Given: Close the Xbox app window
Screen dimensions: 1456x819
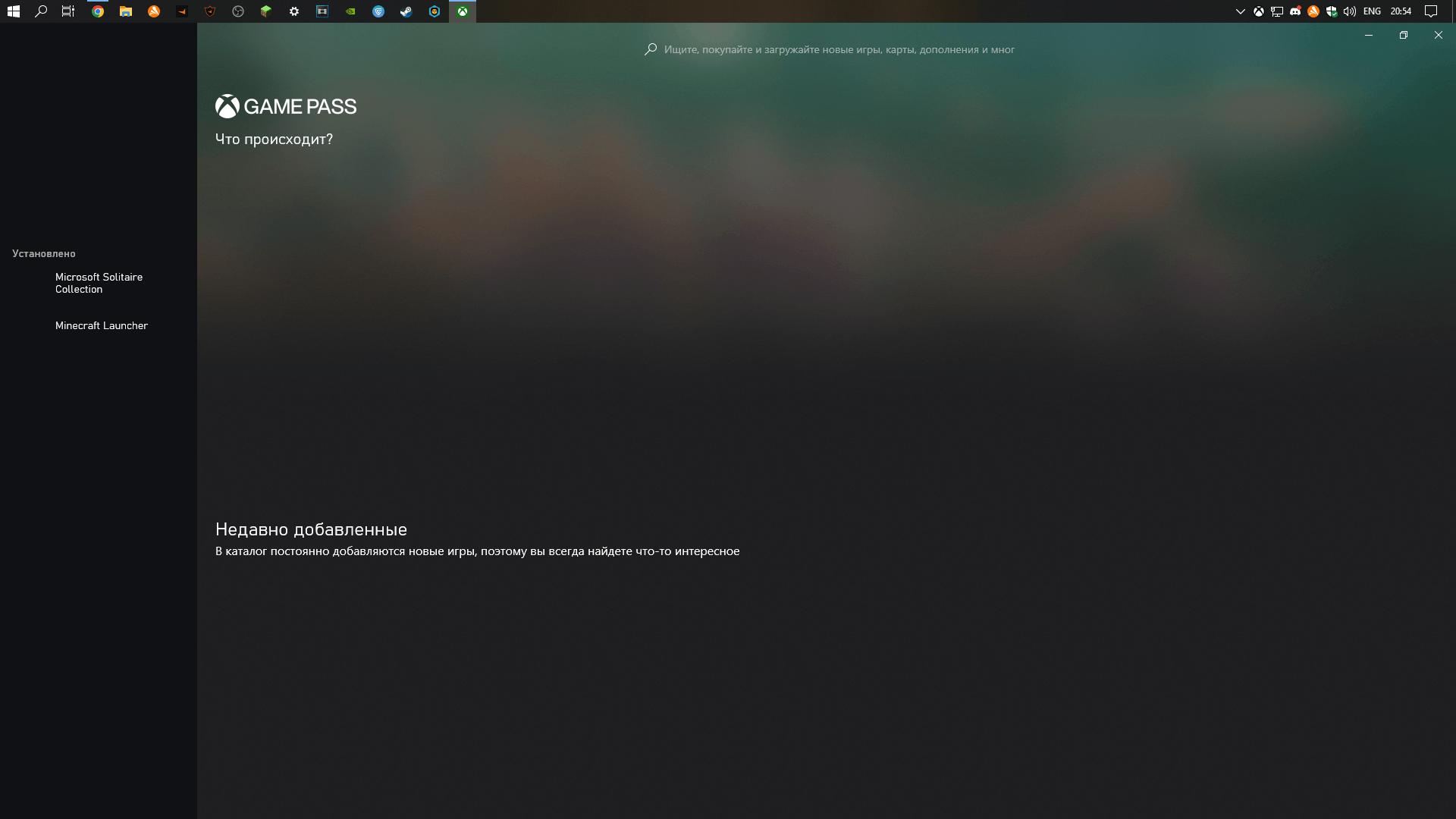Looking at the screenshot, I should tap(1439, 35).
